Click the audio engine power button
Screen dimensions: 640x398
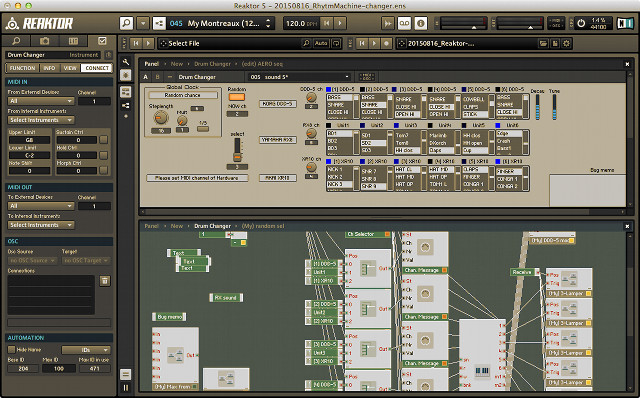click(x=581, y=23)
